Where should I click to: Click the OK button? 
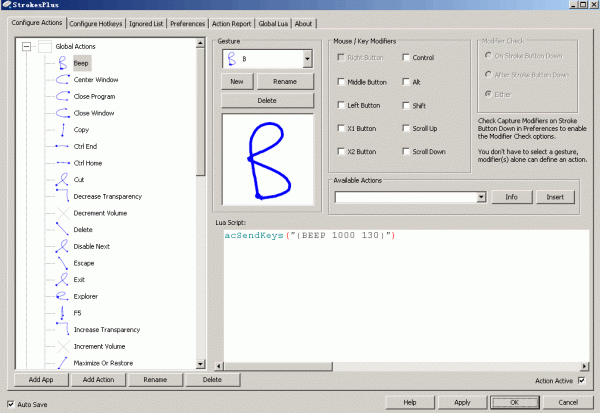pos(515,402)
